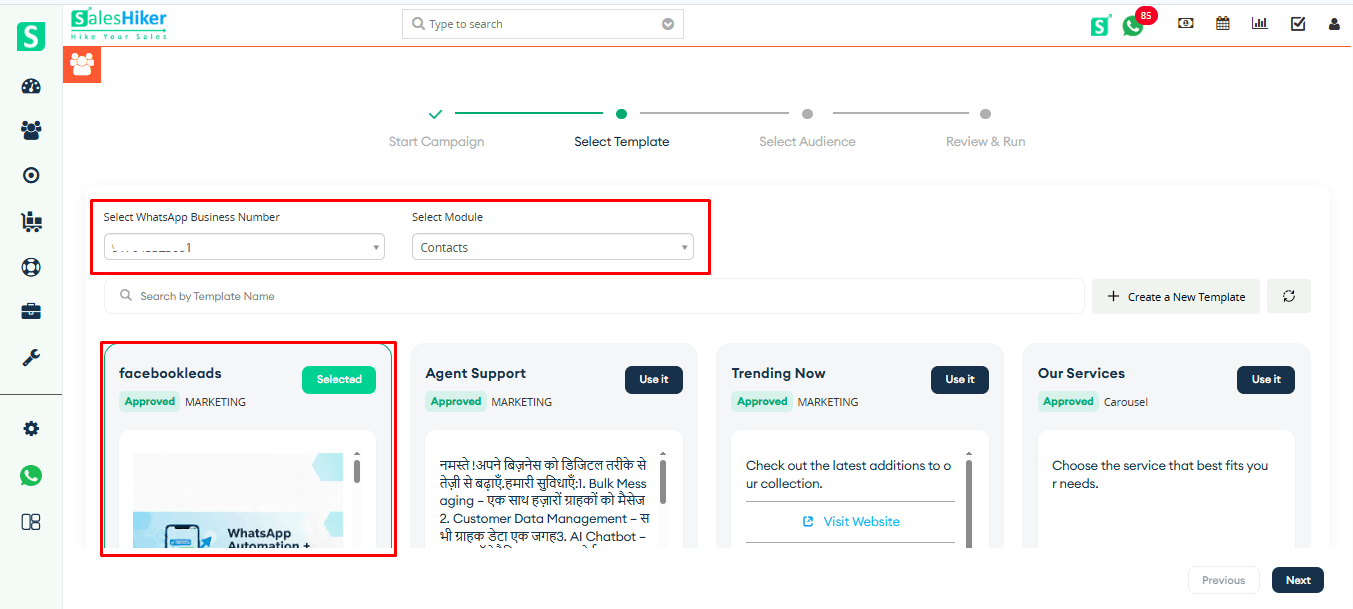
Task: Click the wrench tools icon in sidebar
Action: pyautogui.click(x=30, y=355)
